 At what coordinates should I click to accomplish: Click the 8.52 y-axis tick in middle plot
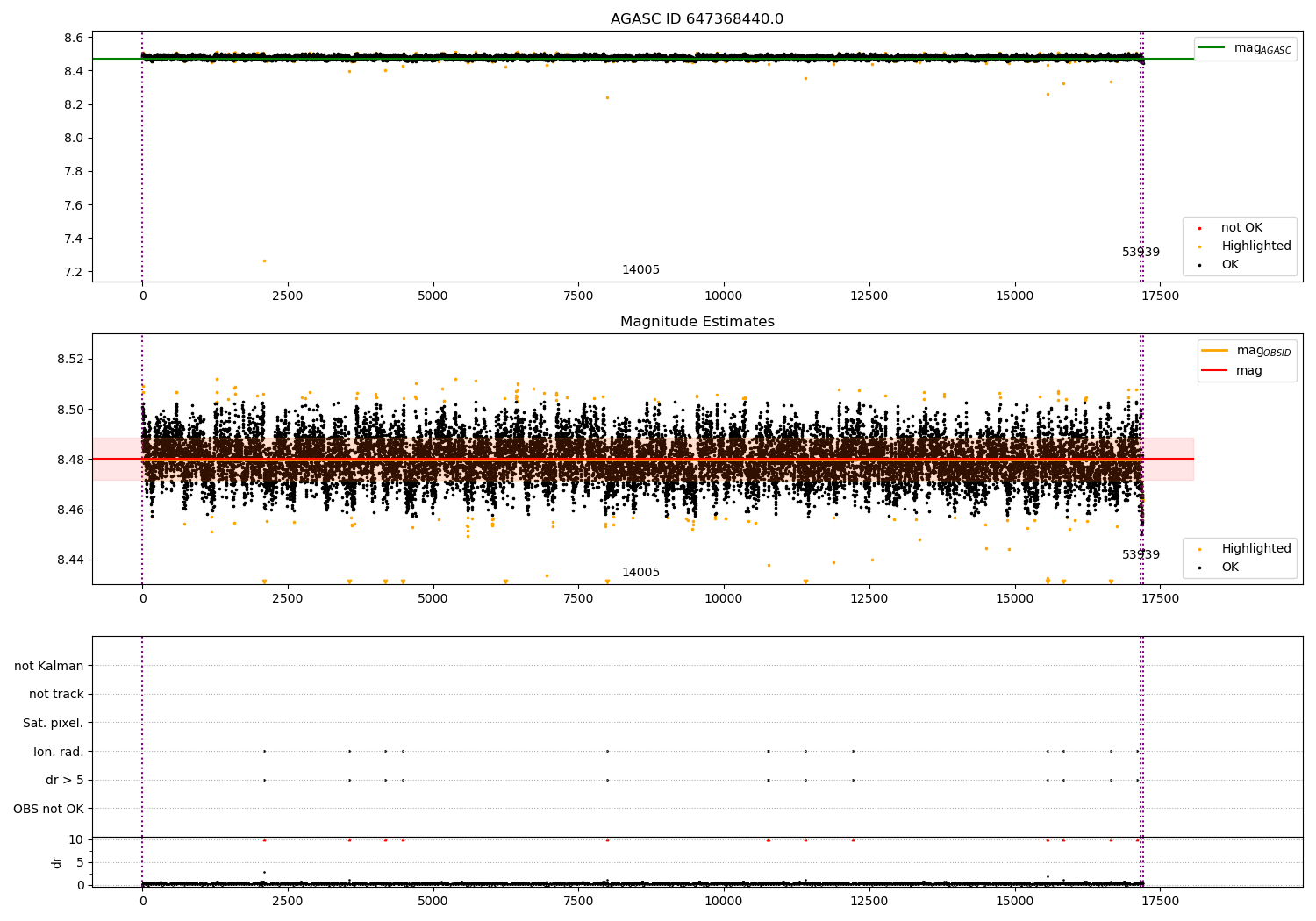[68, 360]
